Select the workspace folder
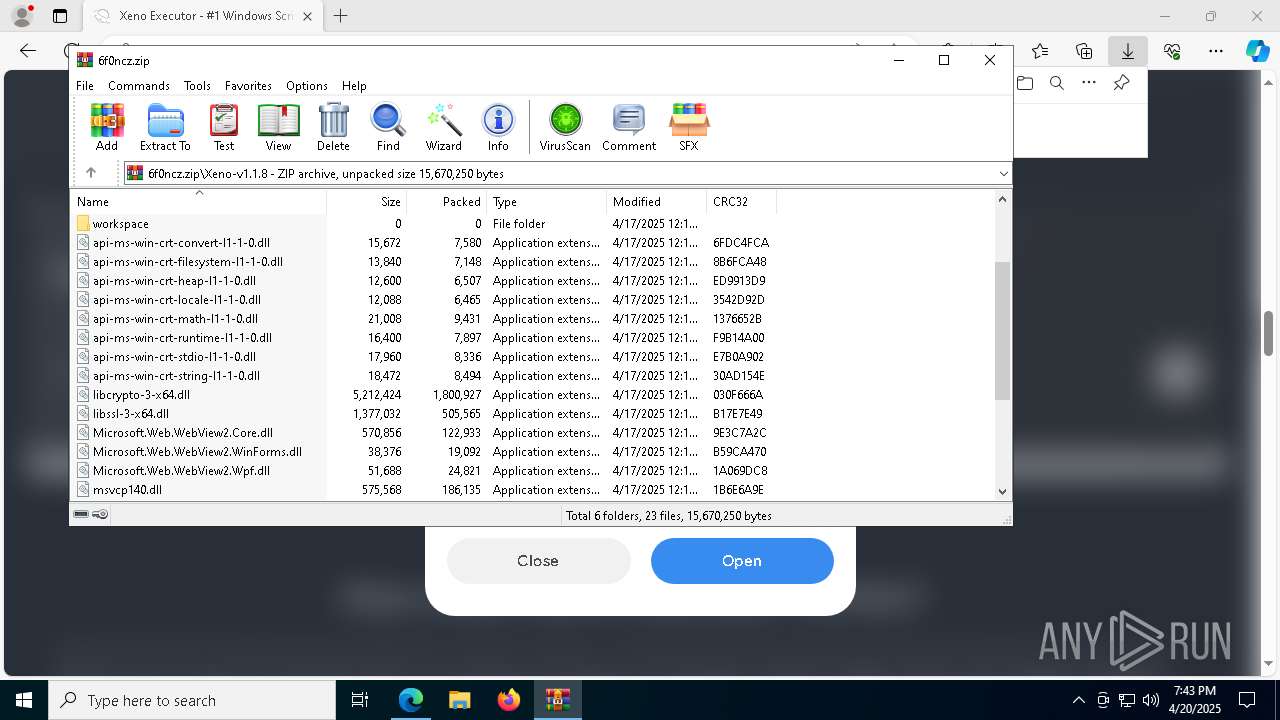 (x=121, y=224)
